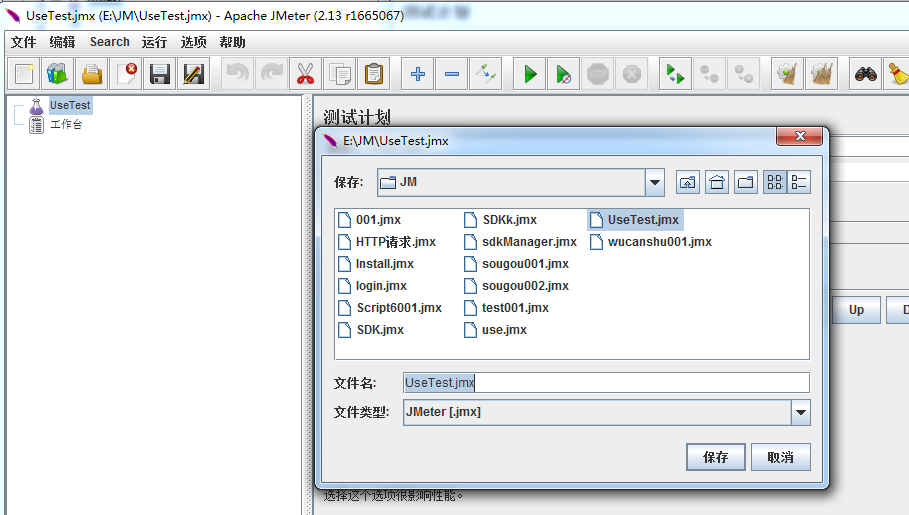Click the Save floppy disk icon
909x515 pixels.
tap(160, 74)
